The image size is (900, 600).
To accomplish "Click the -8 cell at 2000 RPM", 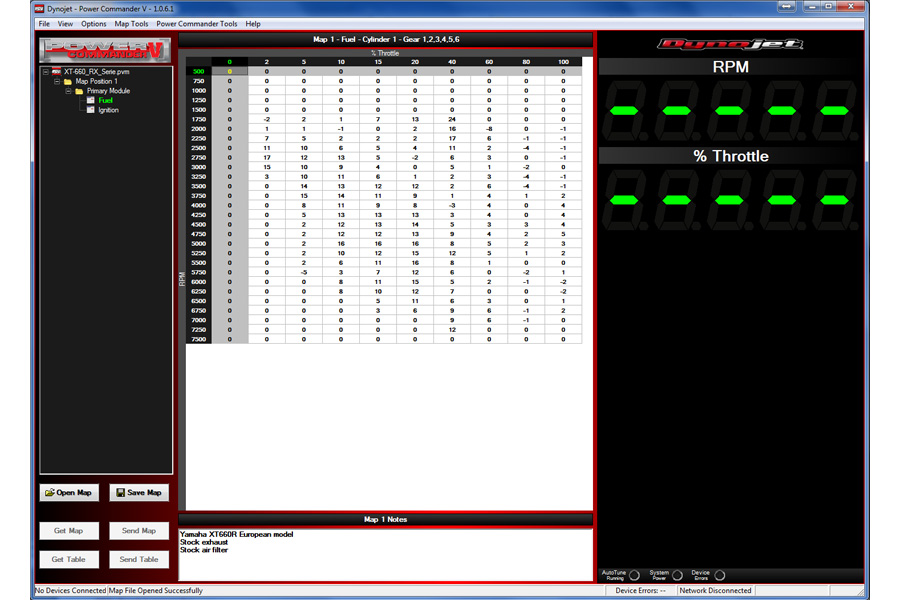I will (489, 129).
